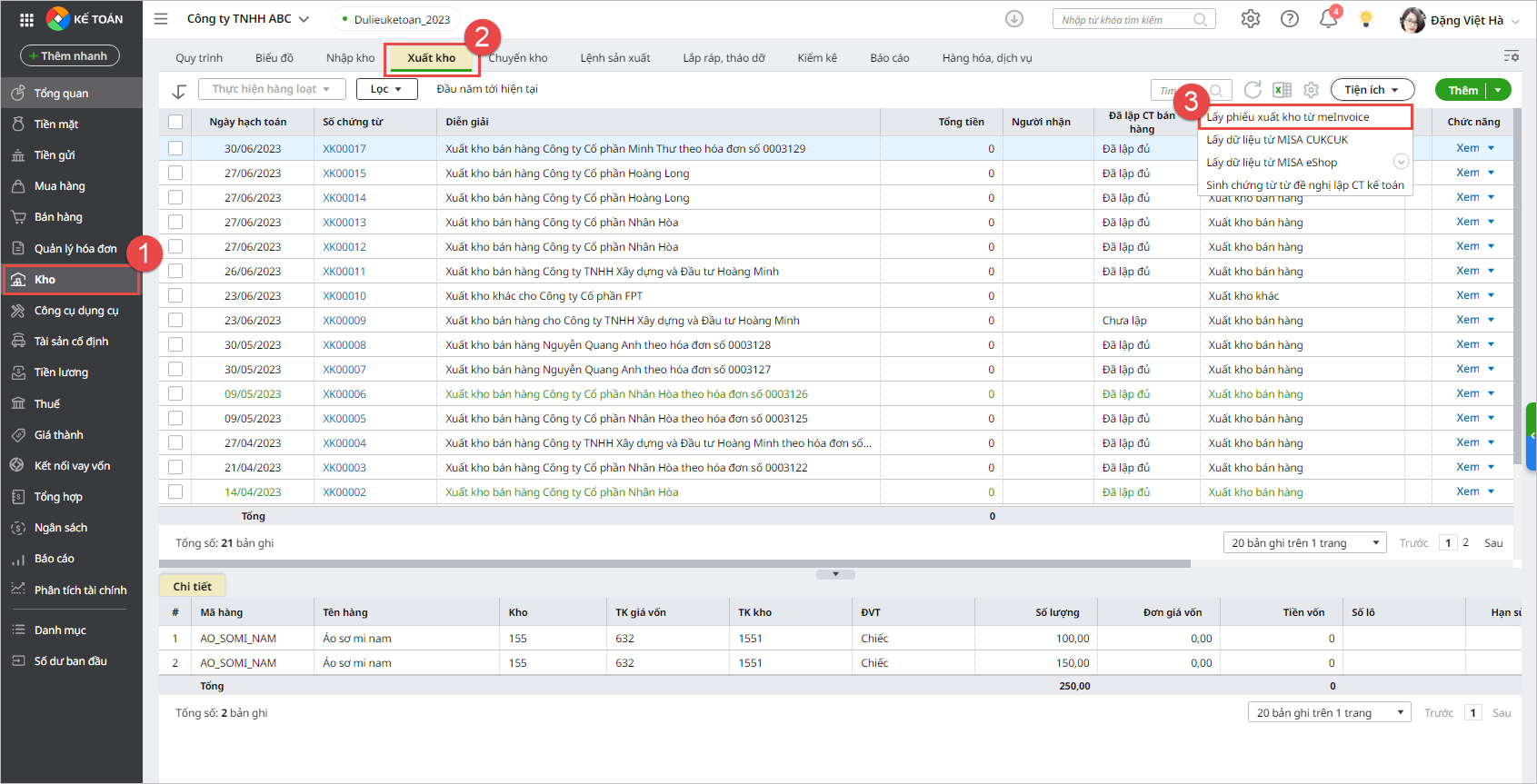
Task: Export list to Excel icon
Action: (1282, 90)
